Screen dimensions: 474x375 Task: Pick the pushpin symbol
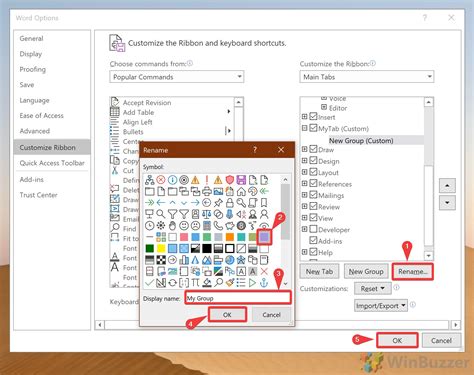coord(218,203)
